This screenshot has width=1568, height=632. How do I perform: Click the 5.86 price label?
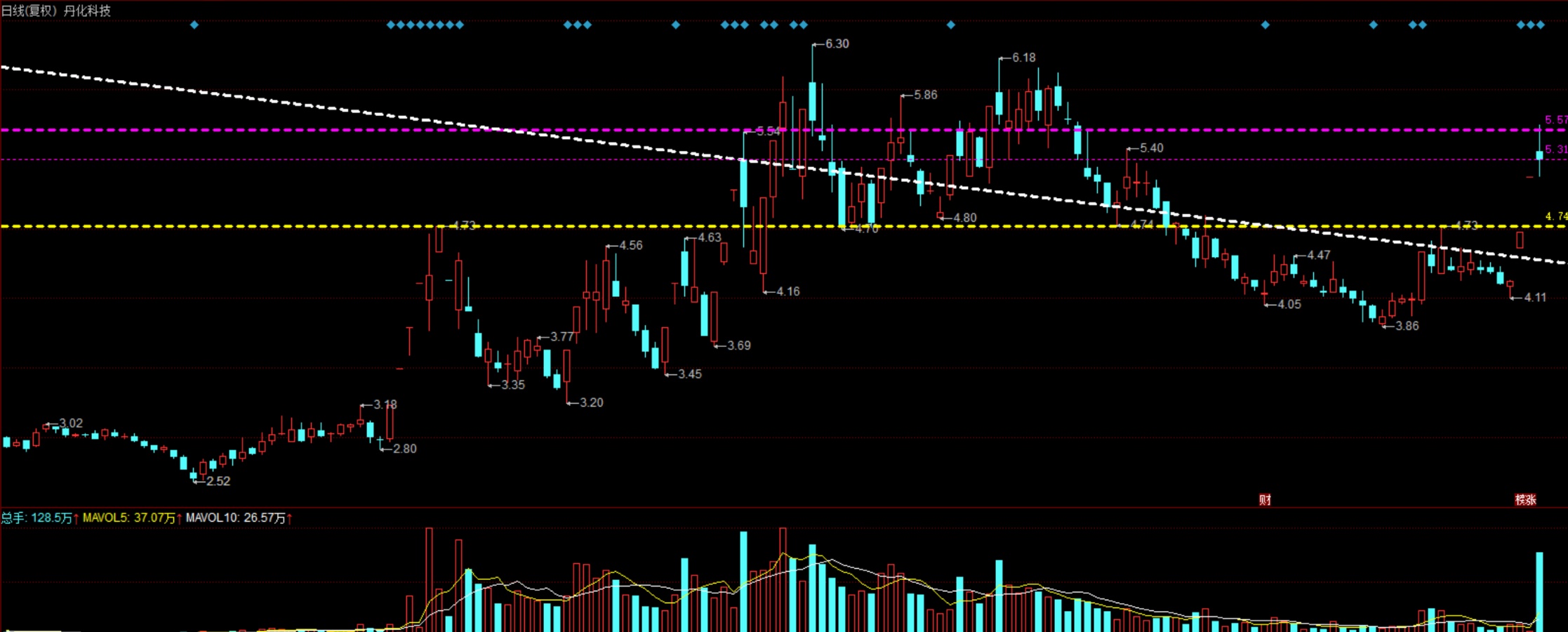925,95
